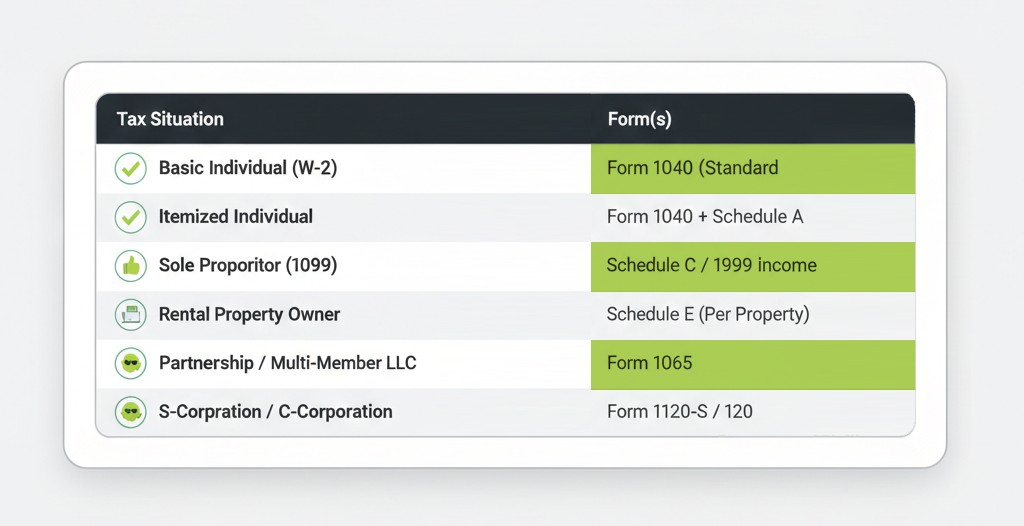Select Partnership / Multi-Member LLC label
1024x526 pixels.
click(287, 363)
